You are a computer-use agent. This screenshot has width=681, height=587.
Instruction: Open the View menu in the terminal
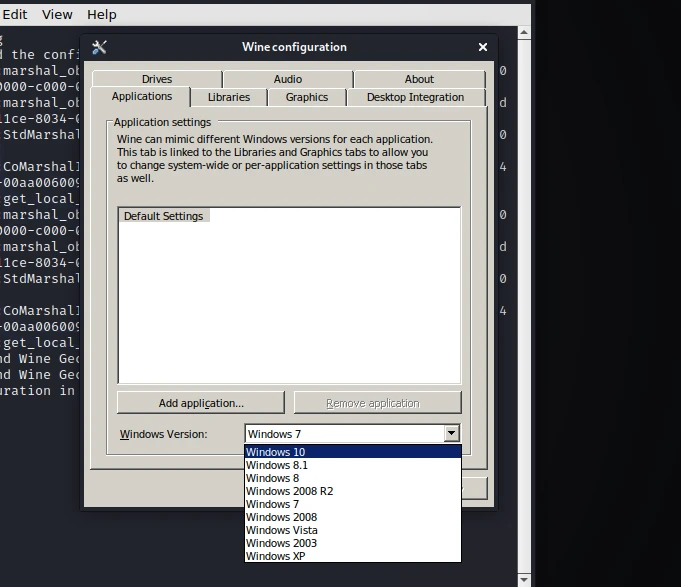click(x=57, y=15)
